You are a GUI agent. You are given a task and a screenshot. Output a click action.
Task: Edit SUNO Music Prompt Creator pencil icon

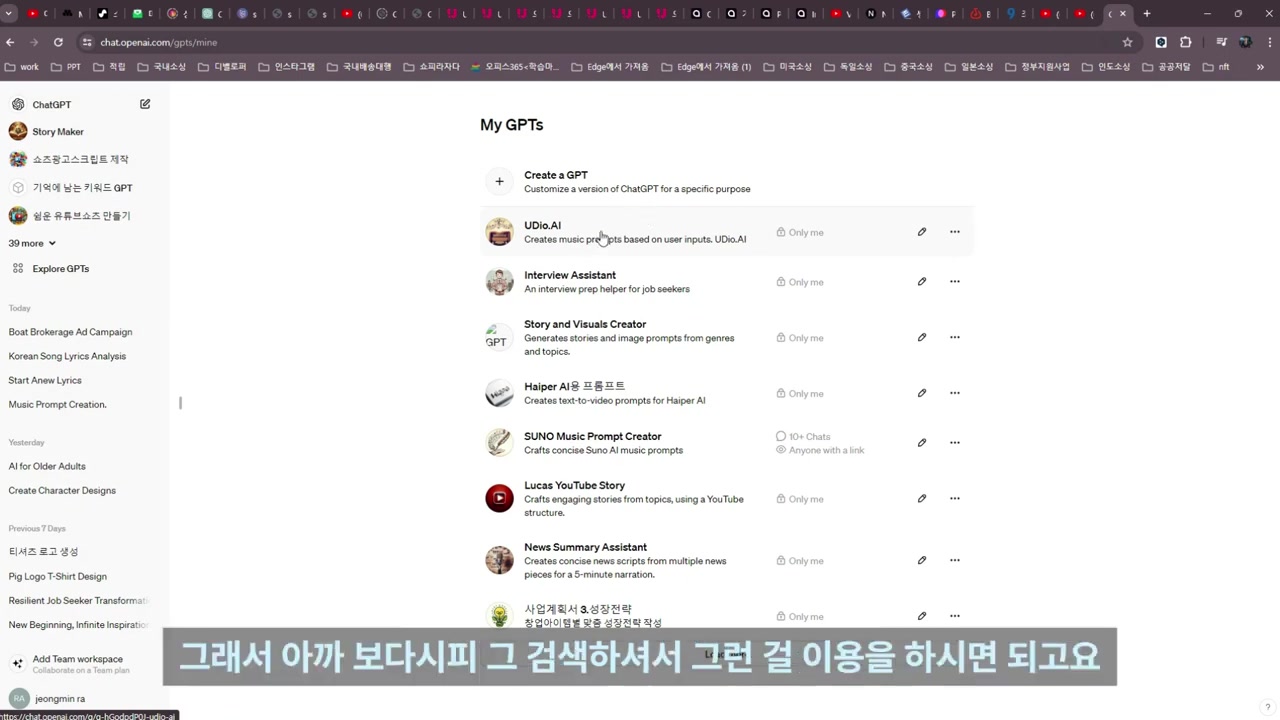(922, 443)
